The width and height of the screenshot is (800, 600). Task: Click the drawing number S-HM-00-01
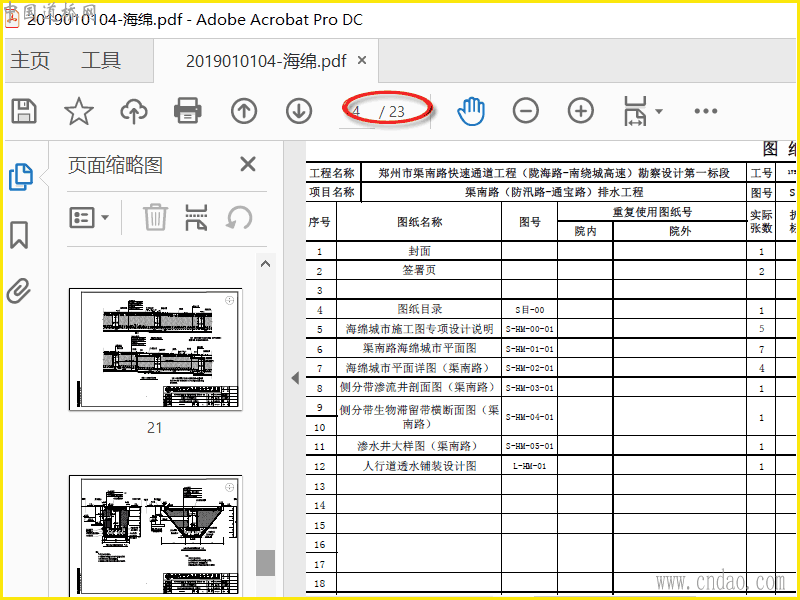click(530, 329)
